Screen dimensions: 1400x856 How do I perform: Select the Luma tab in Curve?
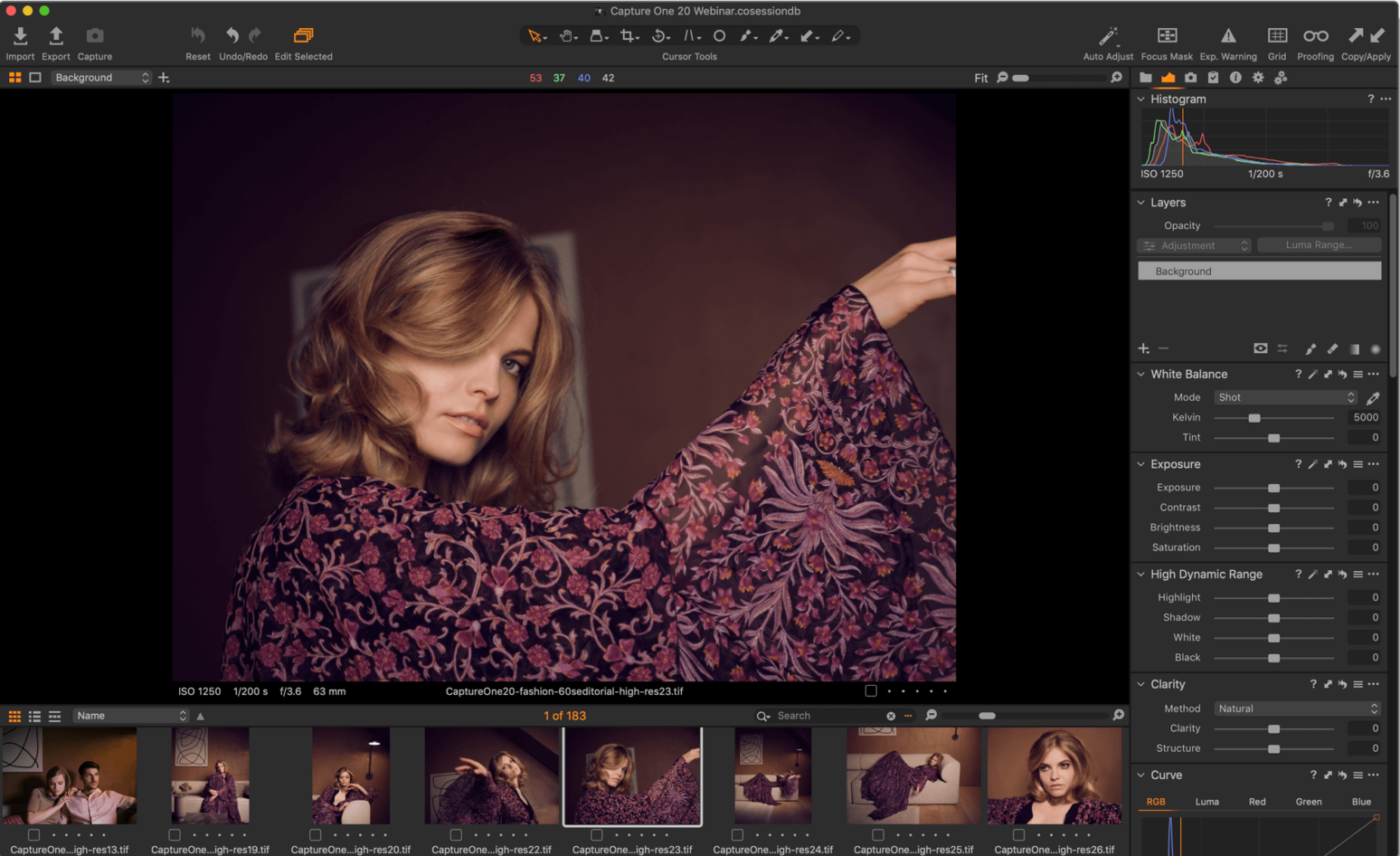(1207, 801)
